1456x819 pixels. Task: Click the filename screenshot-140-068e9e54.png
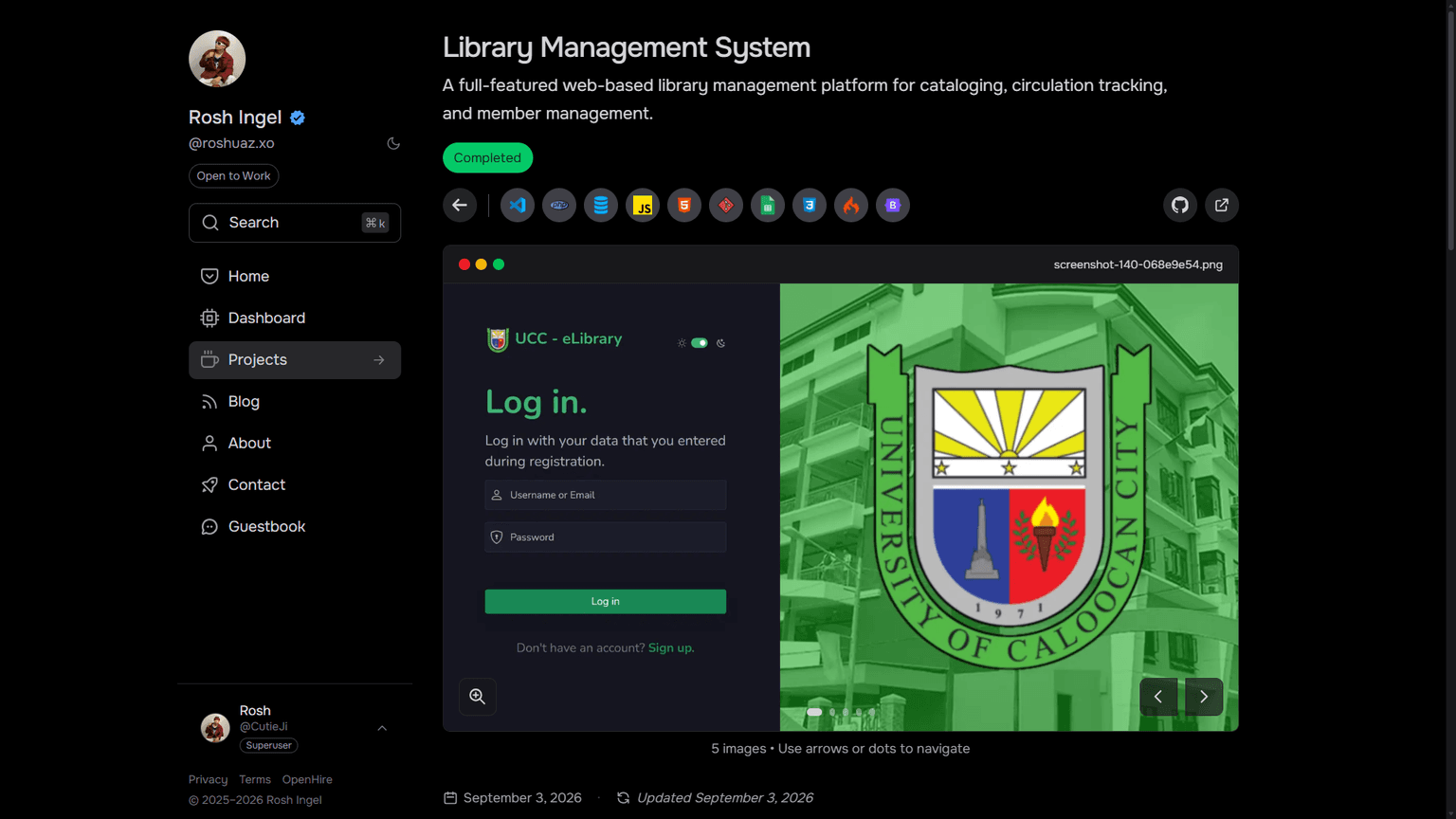[x=1138, y=264]
